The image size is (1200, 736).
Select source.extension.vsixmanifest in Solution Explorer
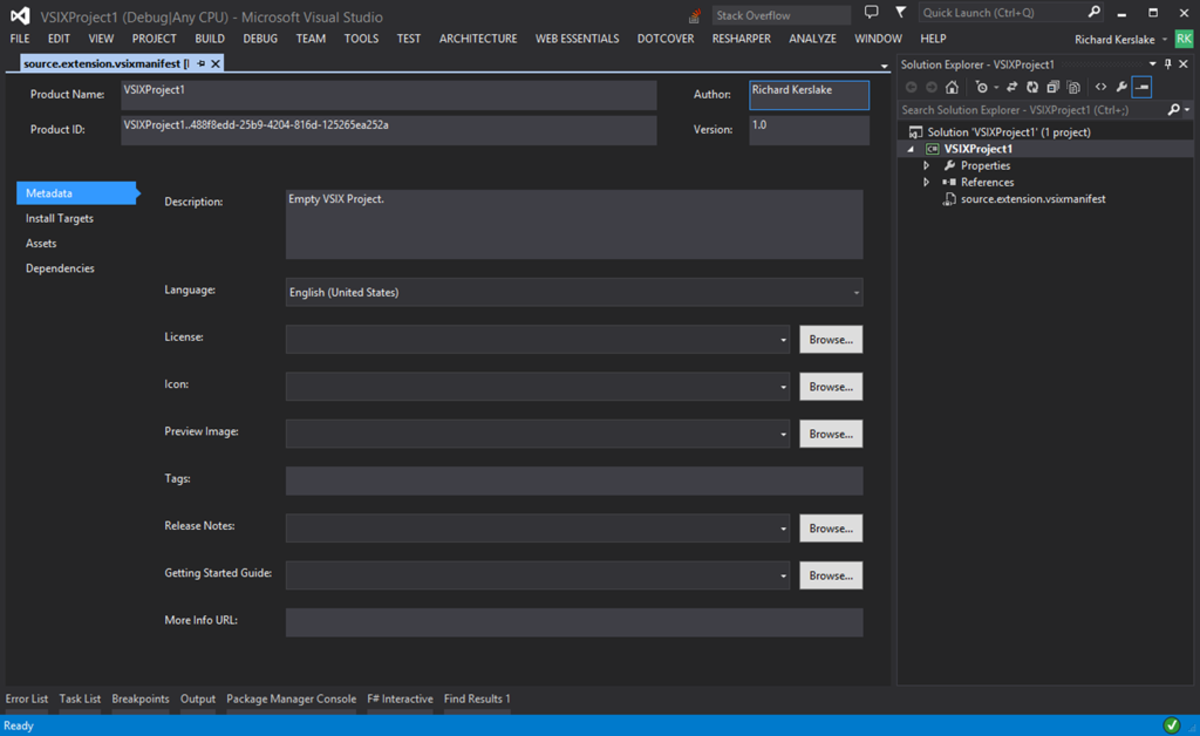pyautogui.click(x=1032, y=199)
